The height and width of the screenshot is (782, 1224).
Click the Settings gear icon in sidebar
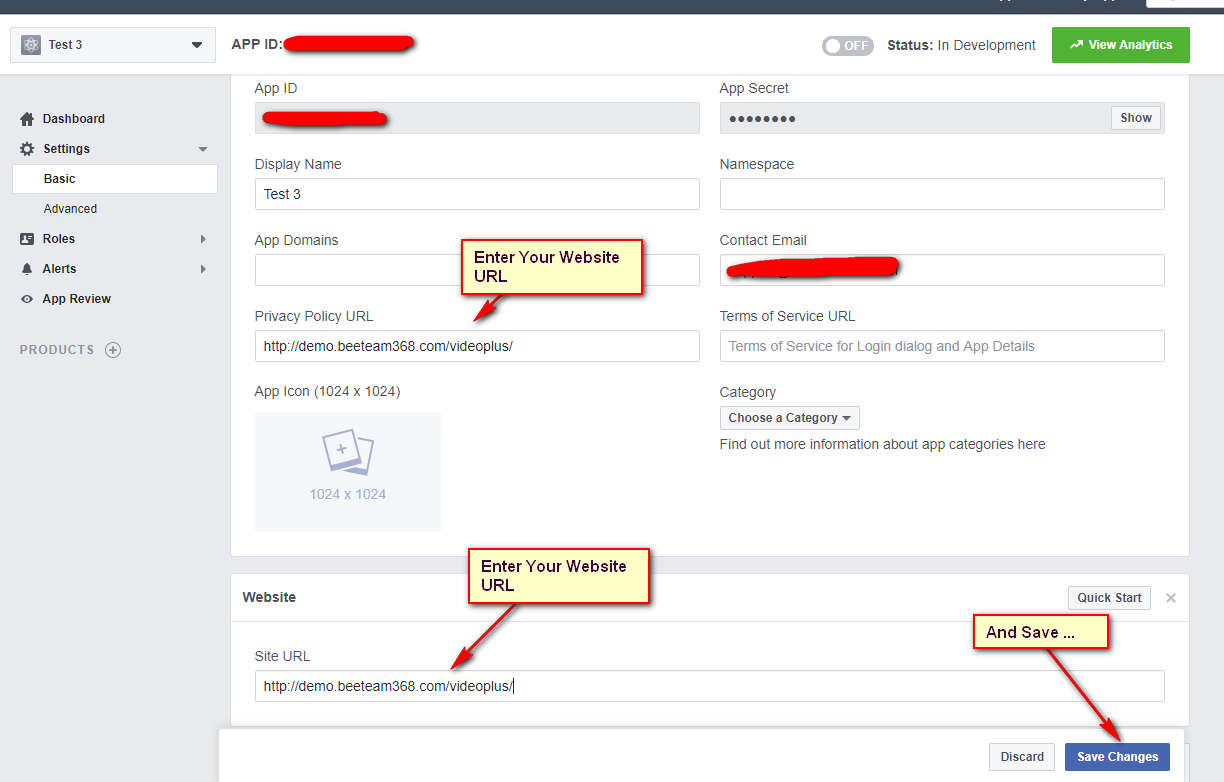(x=27, y=149)
